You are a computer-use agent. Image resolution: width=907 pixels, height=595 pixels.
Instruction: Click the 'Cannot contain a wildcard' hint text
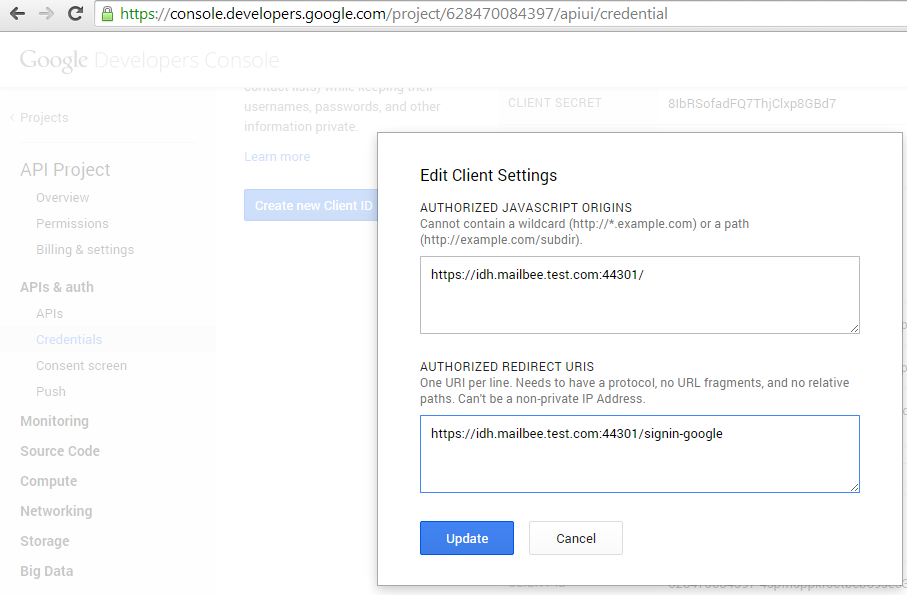click(584, 232)
